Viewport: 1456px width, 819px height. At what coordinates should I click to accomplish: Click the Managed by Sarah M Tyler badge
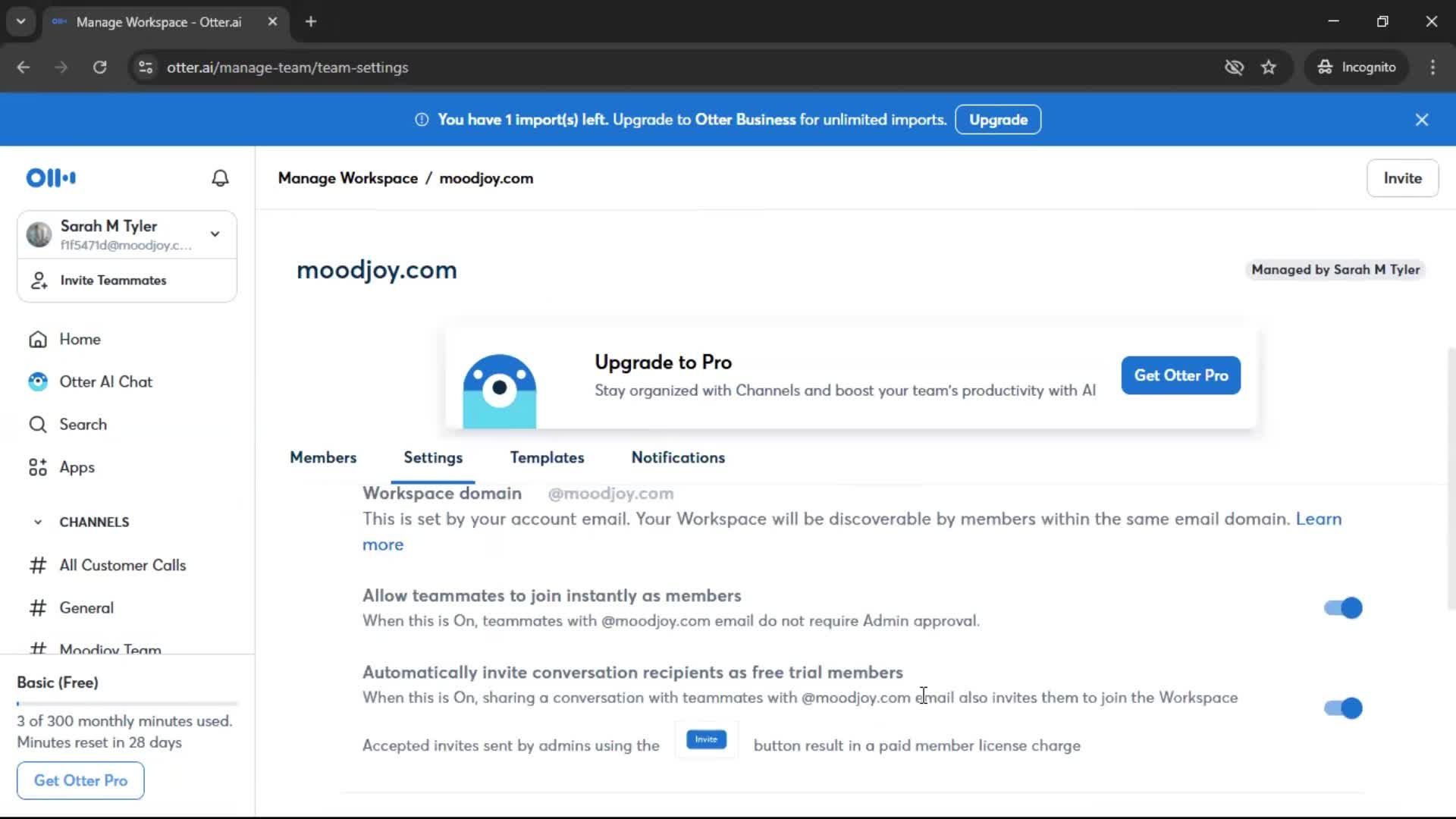[1335, 270]
